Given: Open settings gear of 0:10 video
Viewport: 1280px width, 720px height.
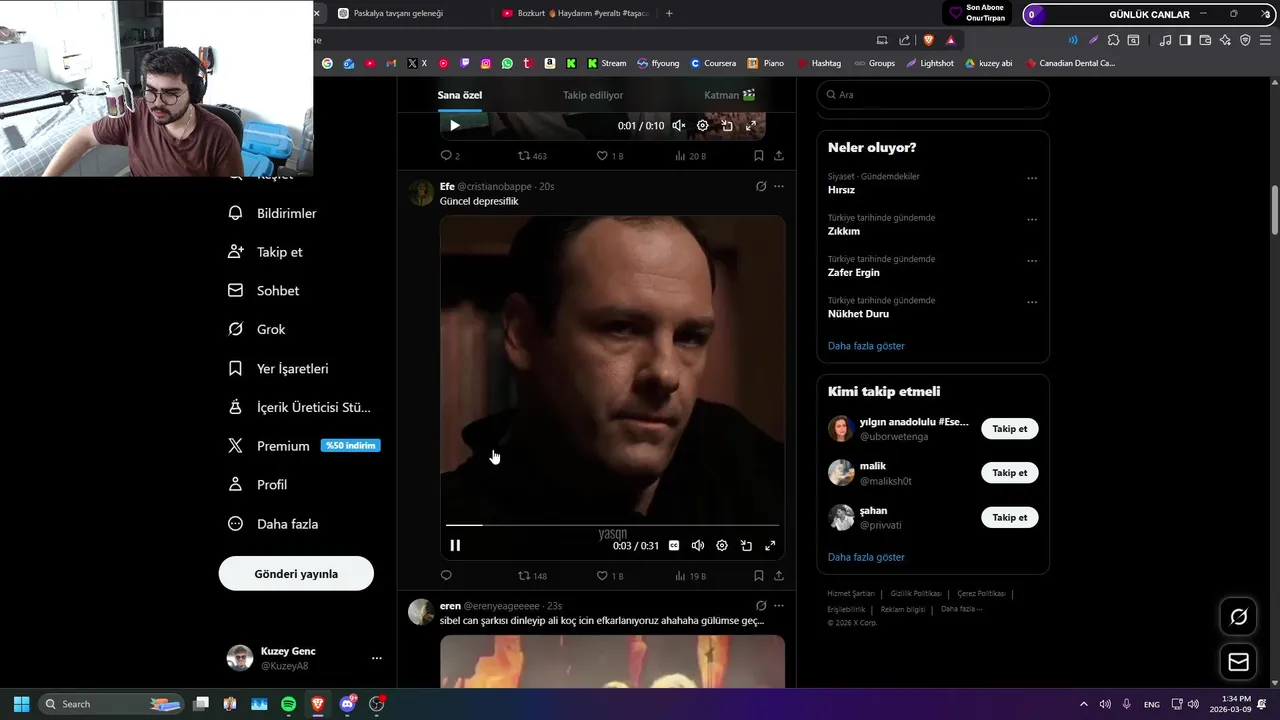Looking at the screenshot, I should 703,125.
